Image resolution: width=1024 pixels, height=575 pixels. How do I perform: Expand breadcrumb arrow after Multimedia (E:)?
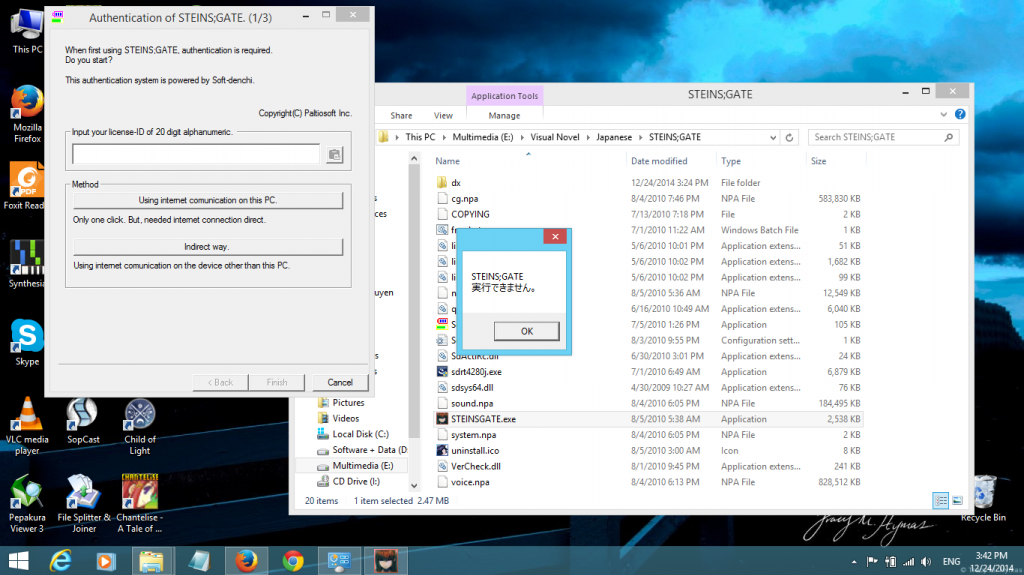(522, 137)
